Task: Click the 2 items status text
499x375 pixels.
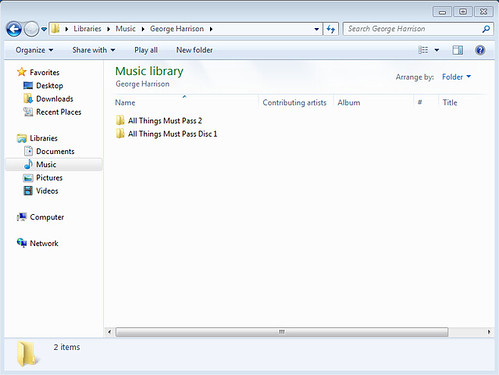Action: tap(67, 347)
